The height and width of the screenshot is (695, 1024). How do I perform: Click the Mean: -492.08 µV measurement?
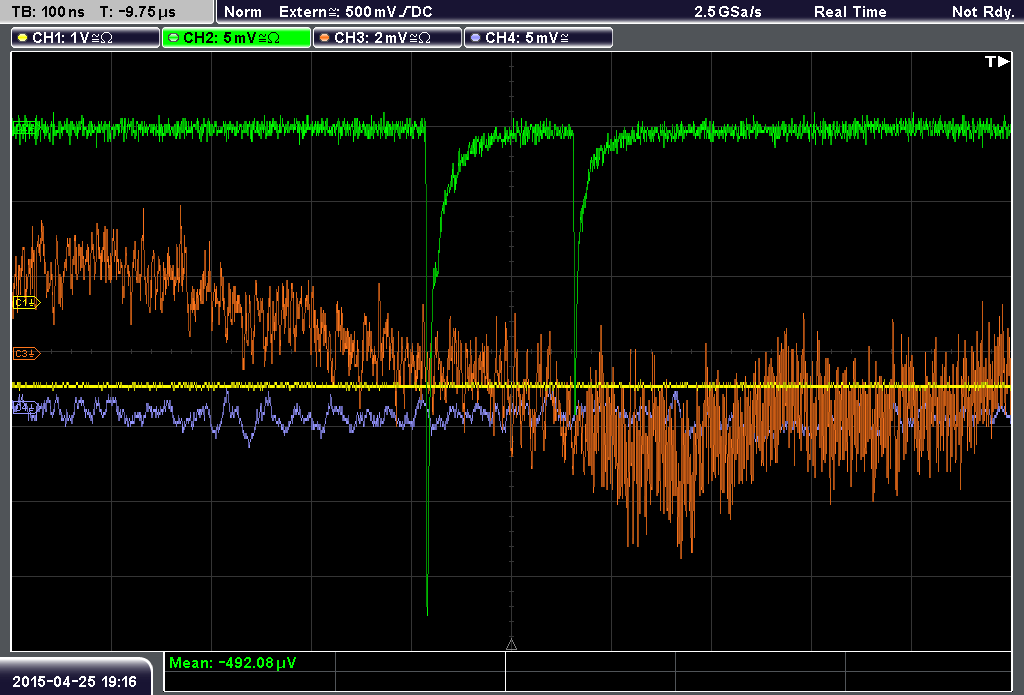(x=232, y=662)
